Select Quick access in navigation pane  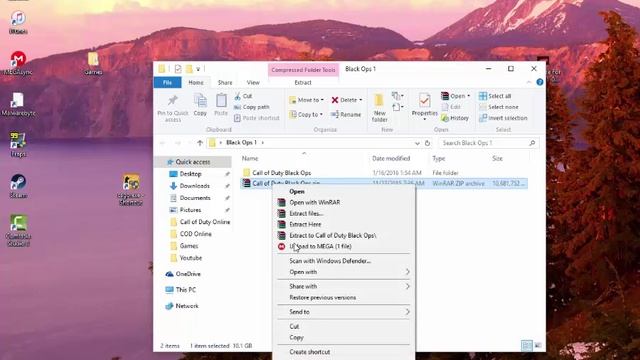tap(193, 162)
